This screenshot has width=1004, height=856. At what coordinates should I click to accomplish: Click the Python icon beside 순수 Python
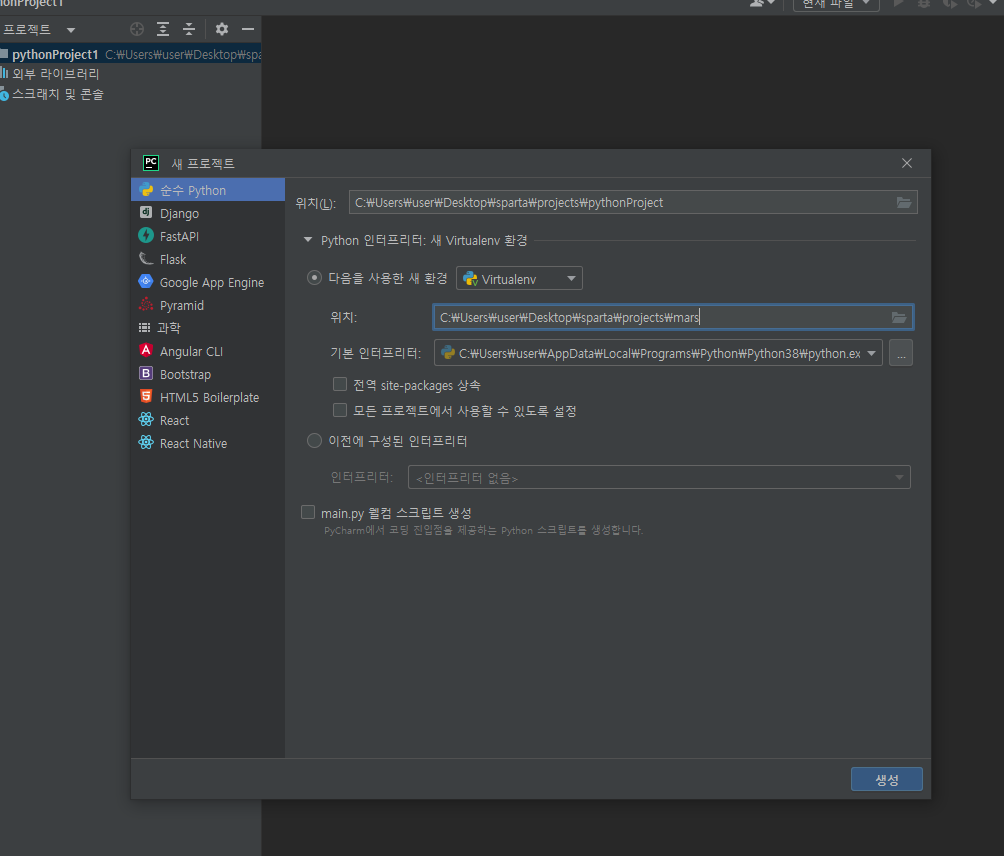tap(146, 190)
